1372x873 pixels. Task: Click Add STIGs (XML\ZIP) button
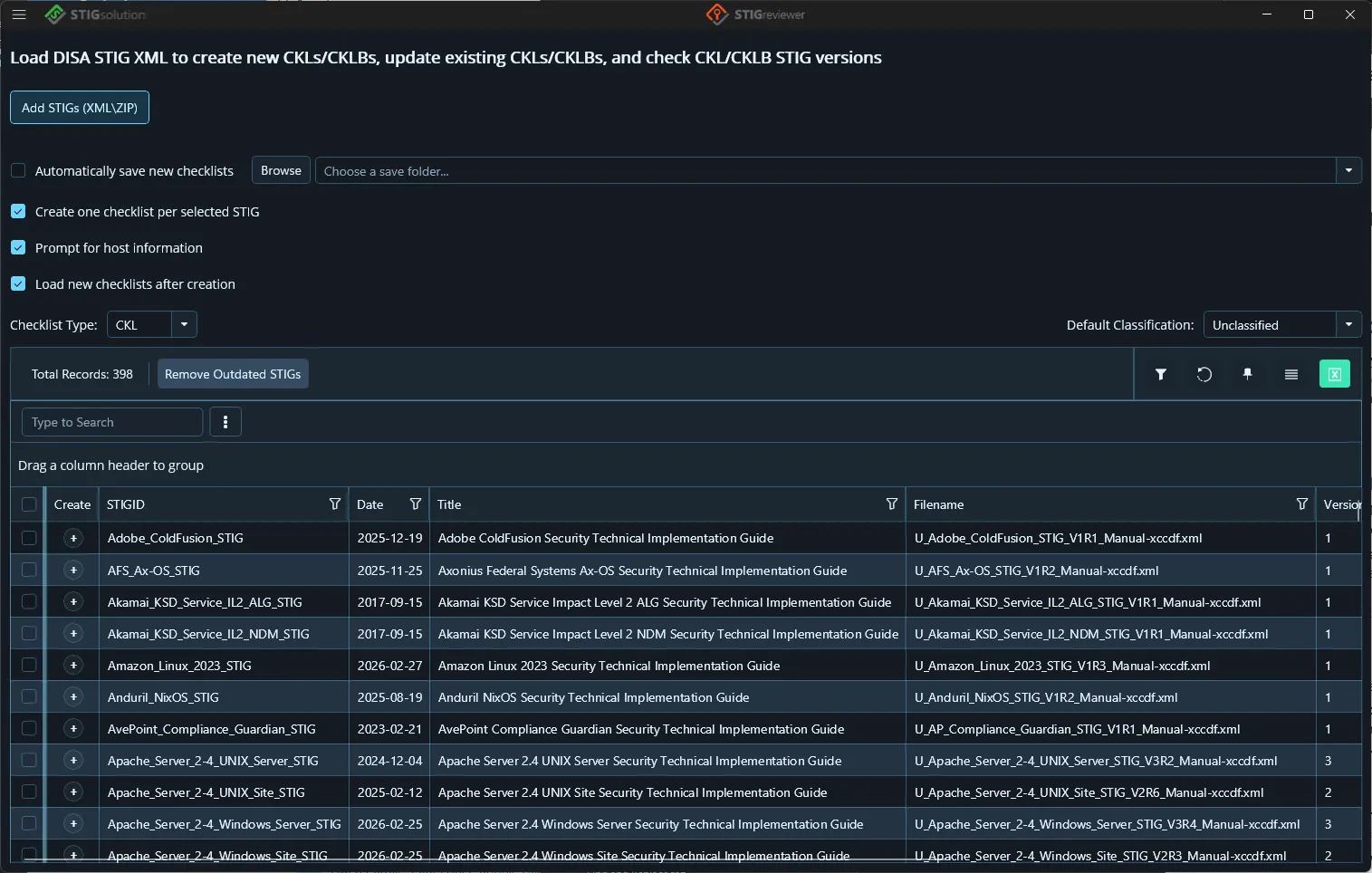80,108
